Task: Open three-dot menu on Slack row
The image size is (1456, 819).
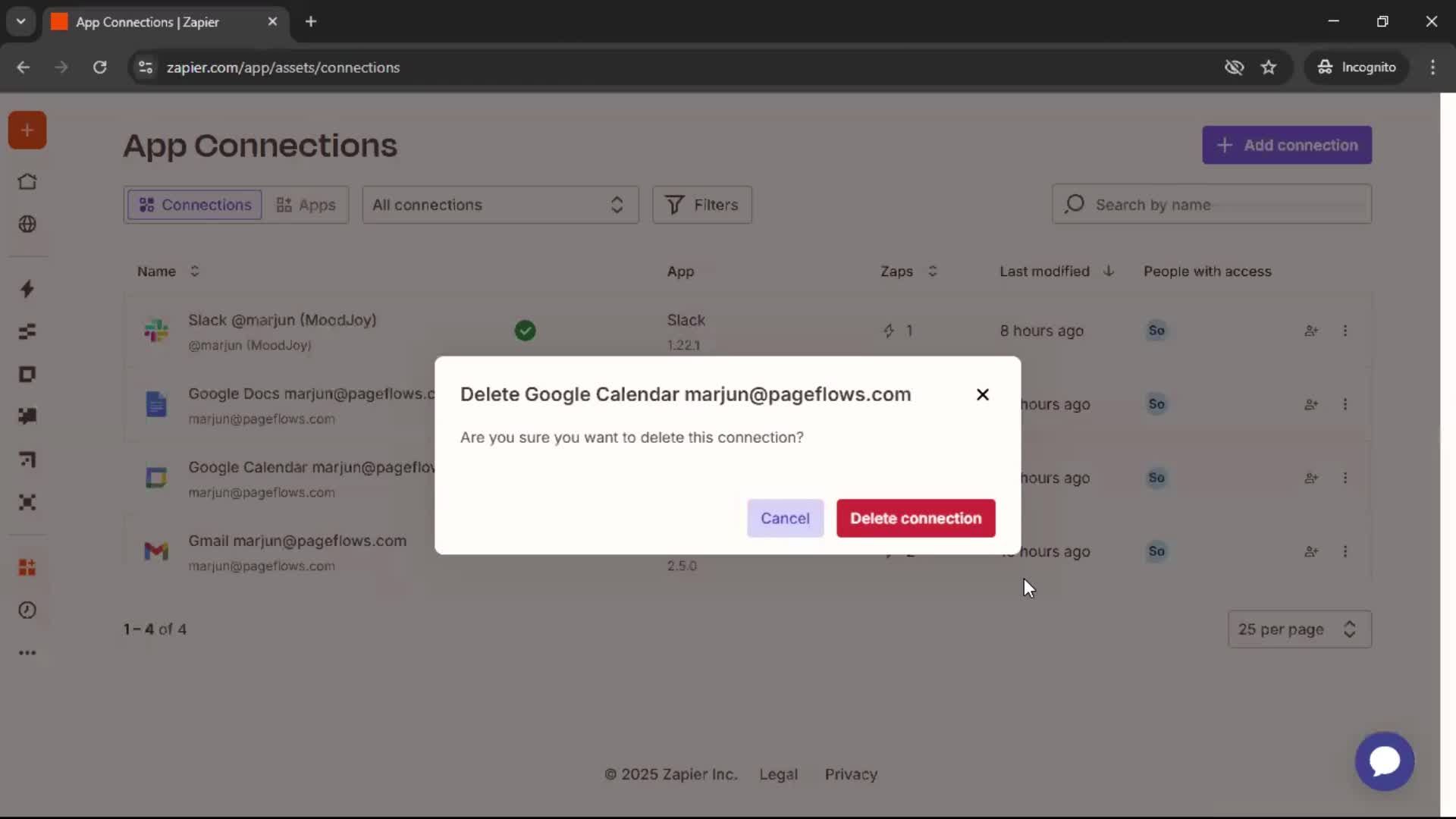Action: click(1345, 331)
